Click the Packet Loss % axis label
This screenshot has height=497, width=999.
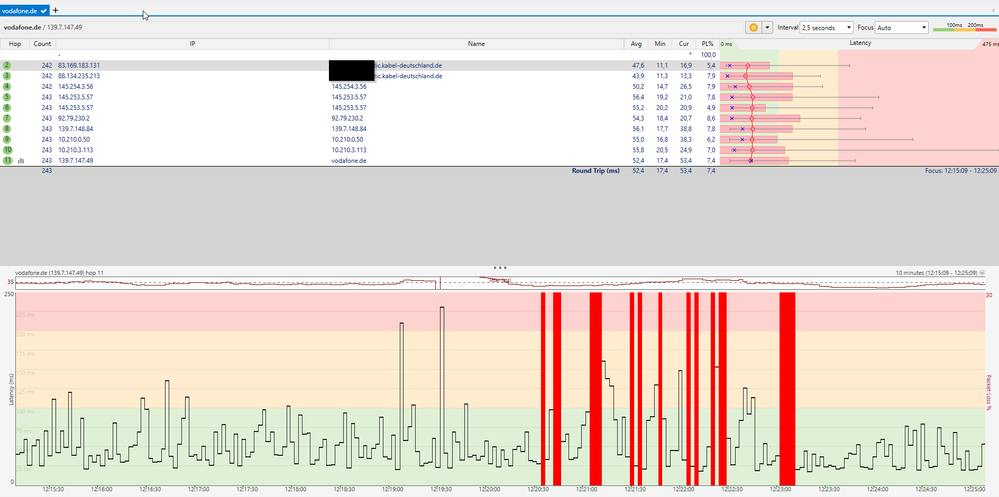(989, 392)
